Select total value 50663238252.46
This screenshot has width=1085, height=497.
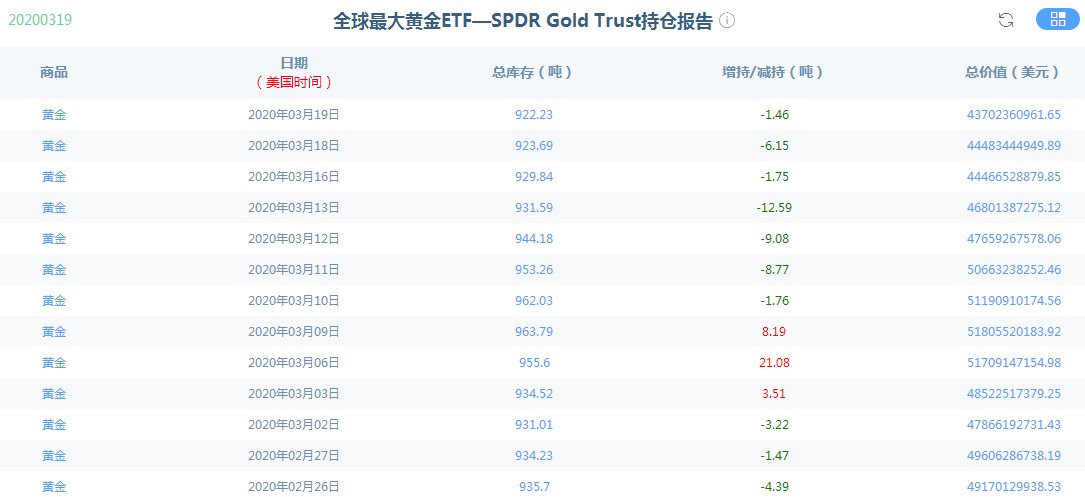(1014, 270)
